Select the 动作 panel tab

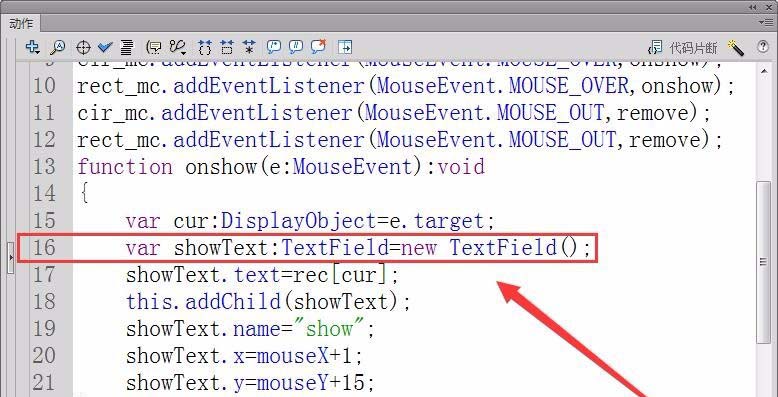click(21, 23)
